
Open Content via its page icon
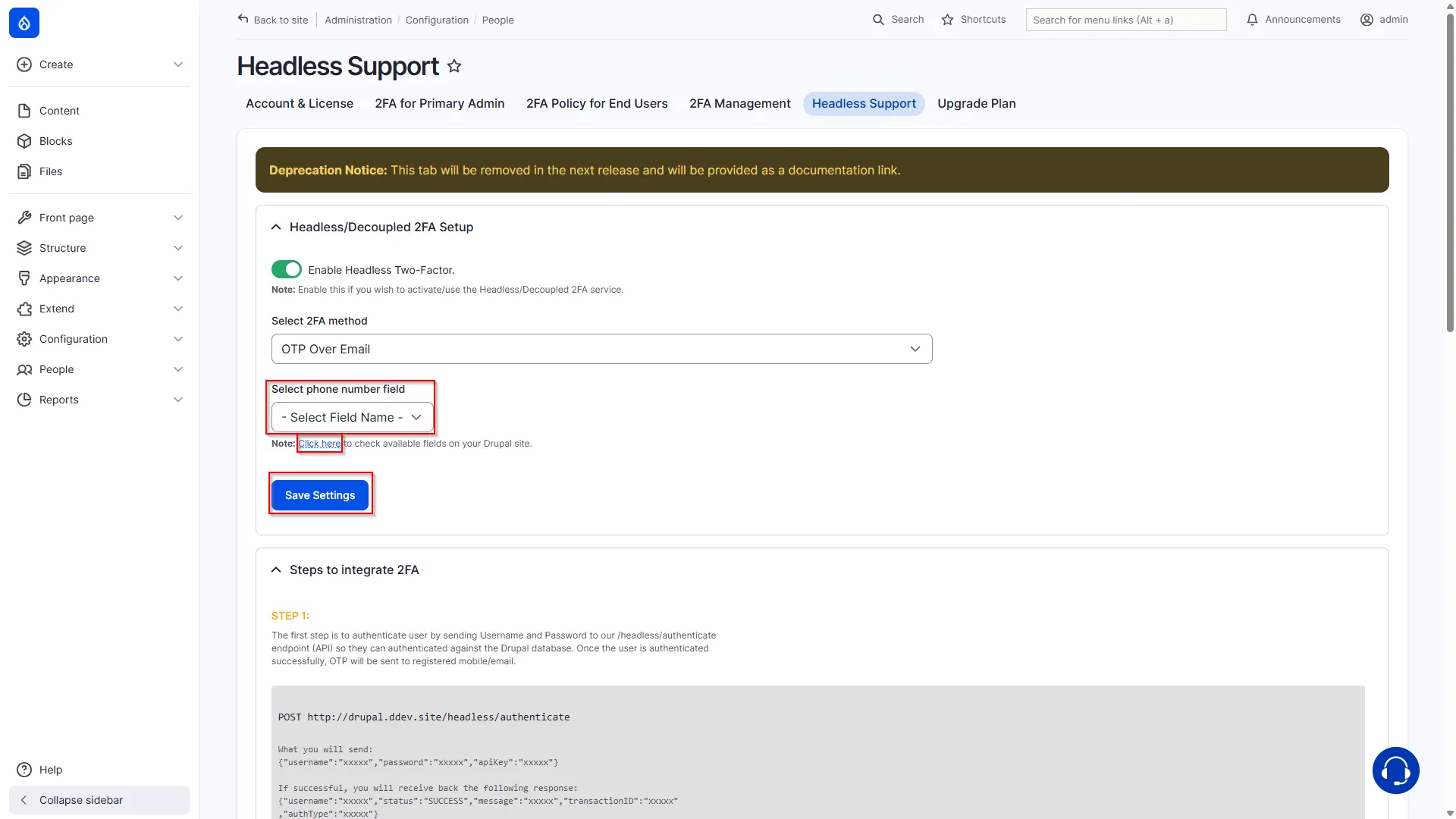pos(24,111)
